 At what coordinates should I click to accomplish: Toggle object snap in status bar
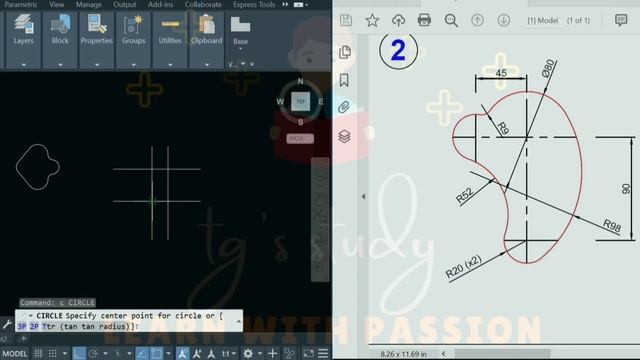(157, 353)
